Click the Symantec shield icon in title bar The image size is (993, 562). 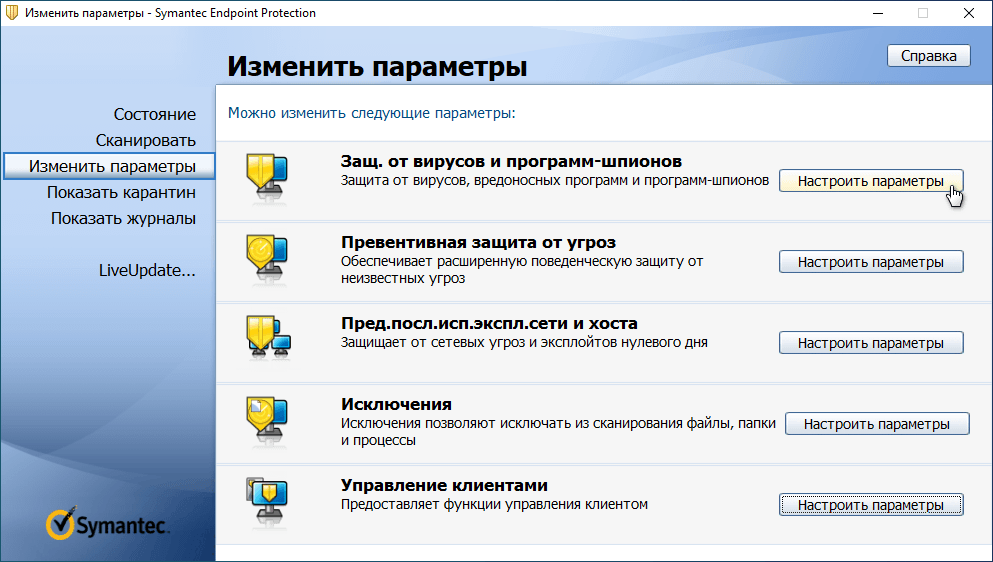(x=12, y=13)
